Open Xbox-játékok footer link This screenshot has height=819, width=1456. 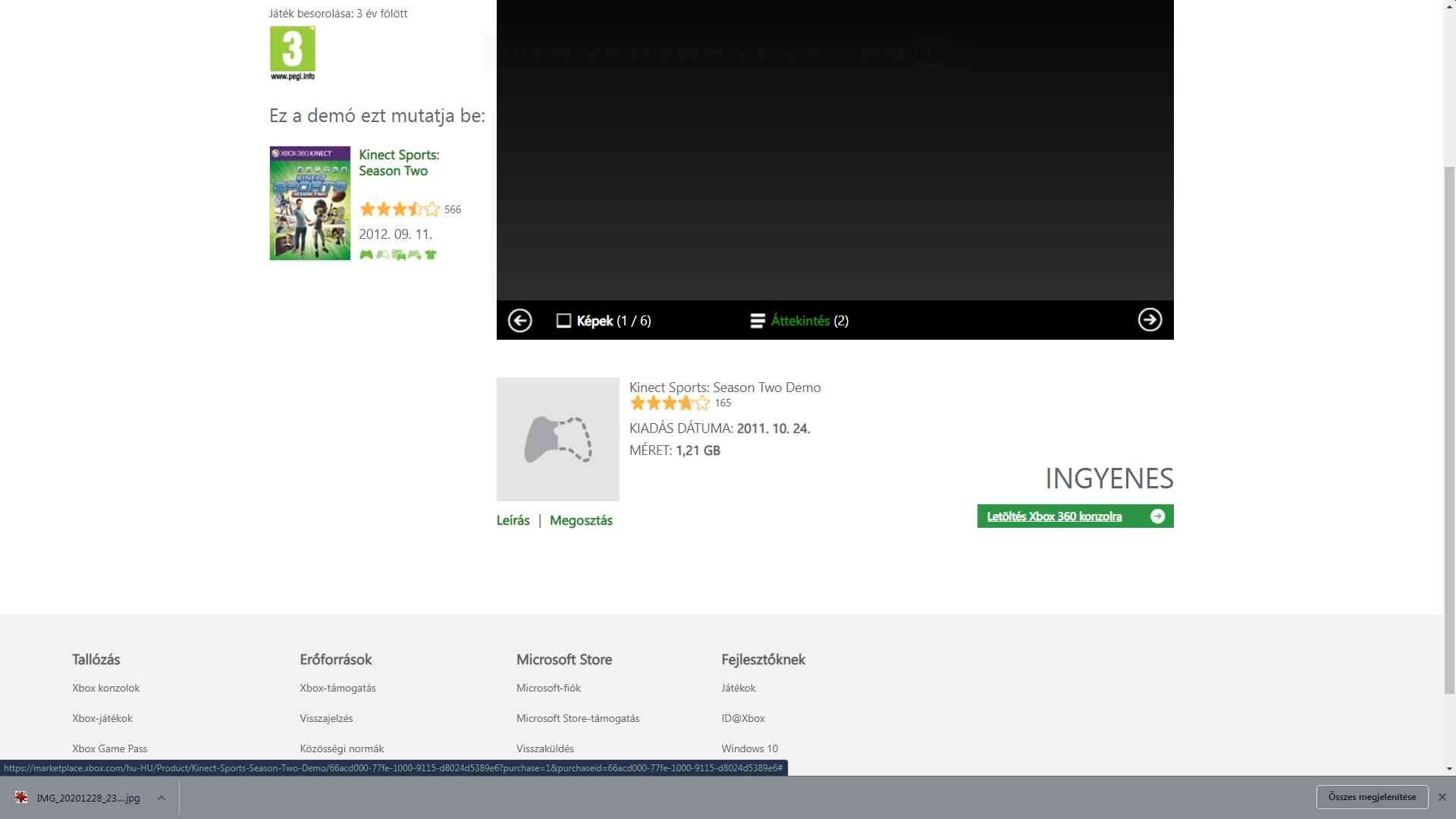(102, 718)
